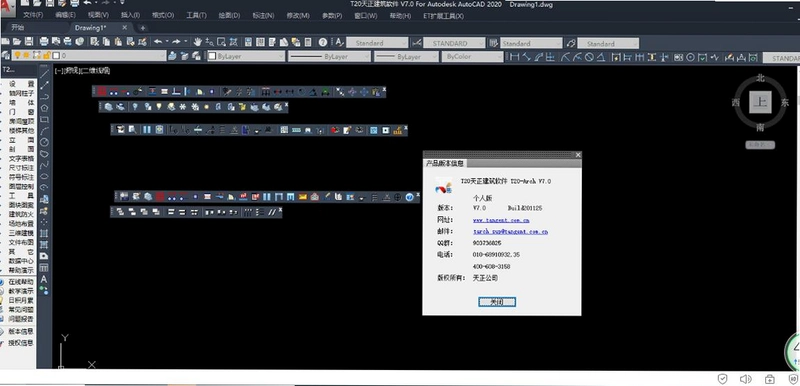
Task: Click the email address link in dialog
Action: [x=510, y=231]
